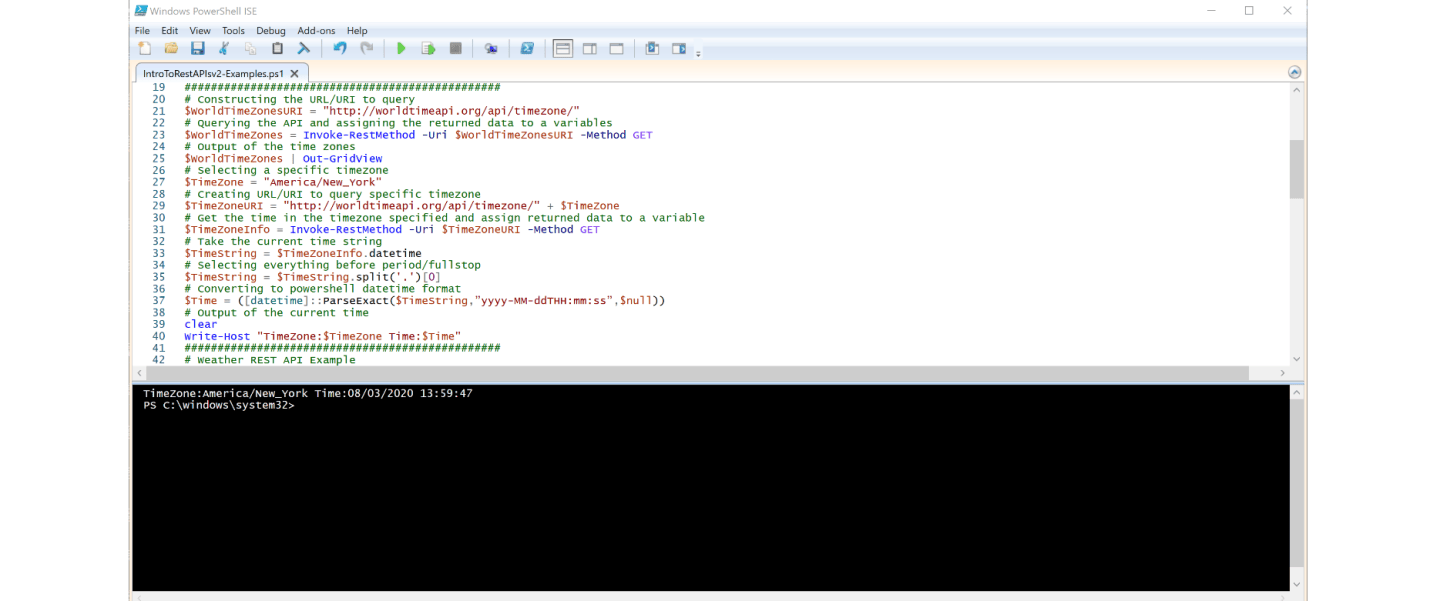The image size is (1440, 601).
Task: Open the Tools menu
Action: (233, 31)
